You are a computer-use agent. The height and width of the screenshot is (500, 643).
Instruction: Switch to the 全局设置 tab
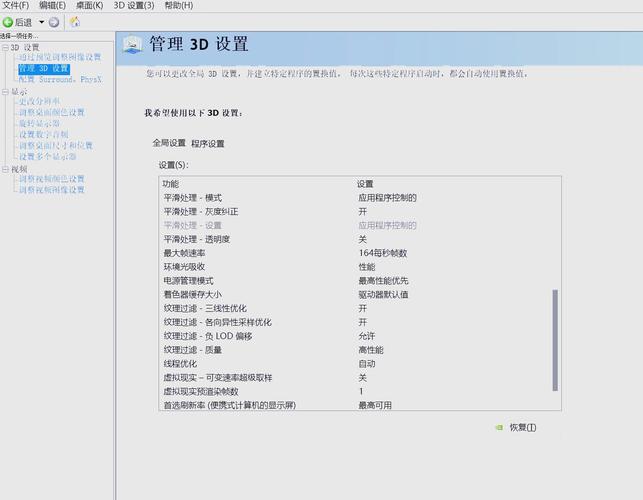tap(169, 143)
